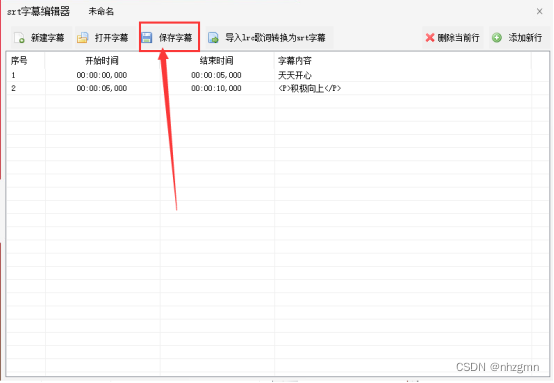
Task: Select the 开始时间 column header
Action: point(102,61)
